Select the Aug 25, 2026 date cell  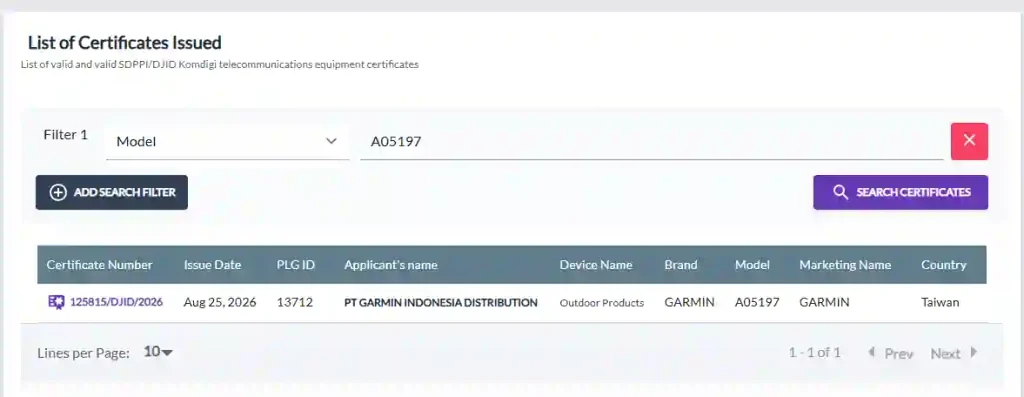click(220, 302)
